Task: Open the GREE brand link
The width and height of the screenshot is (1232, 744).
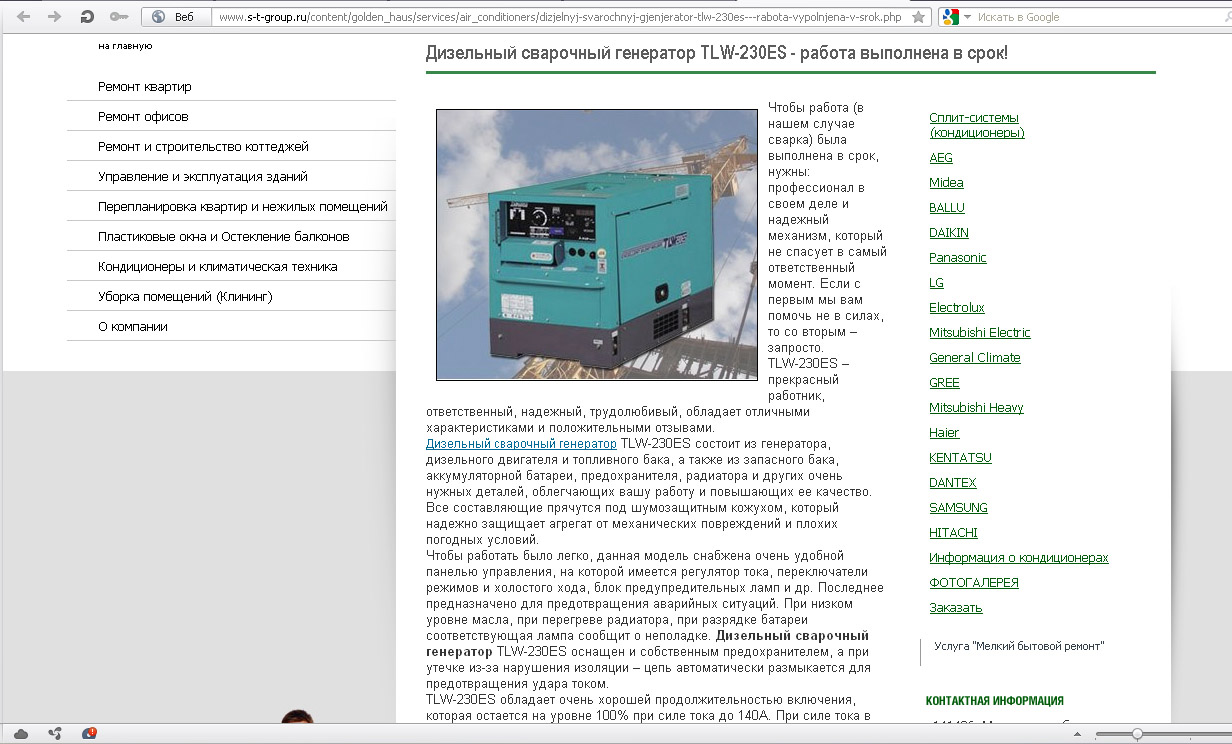Action: point(944,383)
